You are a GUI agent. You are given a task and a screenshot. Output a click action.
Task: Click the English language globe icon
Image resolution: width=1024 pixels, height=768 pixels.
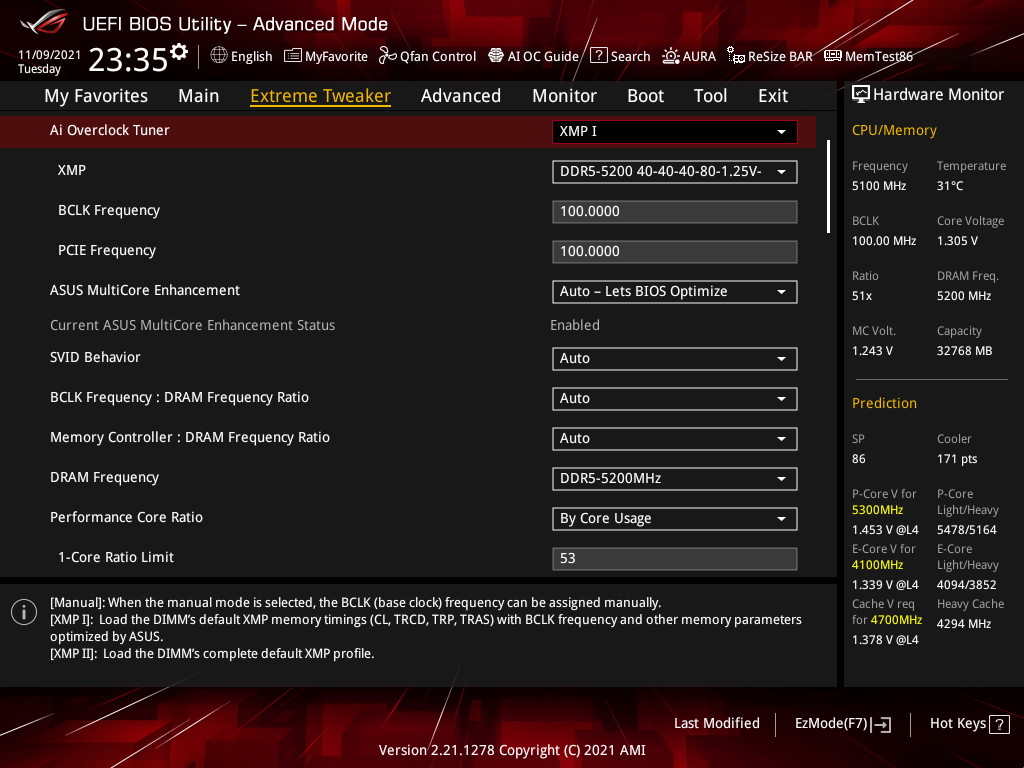click(219, 56)
